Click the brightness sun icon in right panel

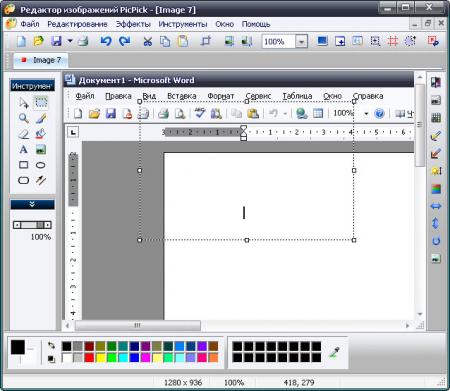(x=436, y=171)
